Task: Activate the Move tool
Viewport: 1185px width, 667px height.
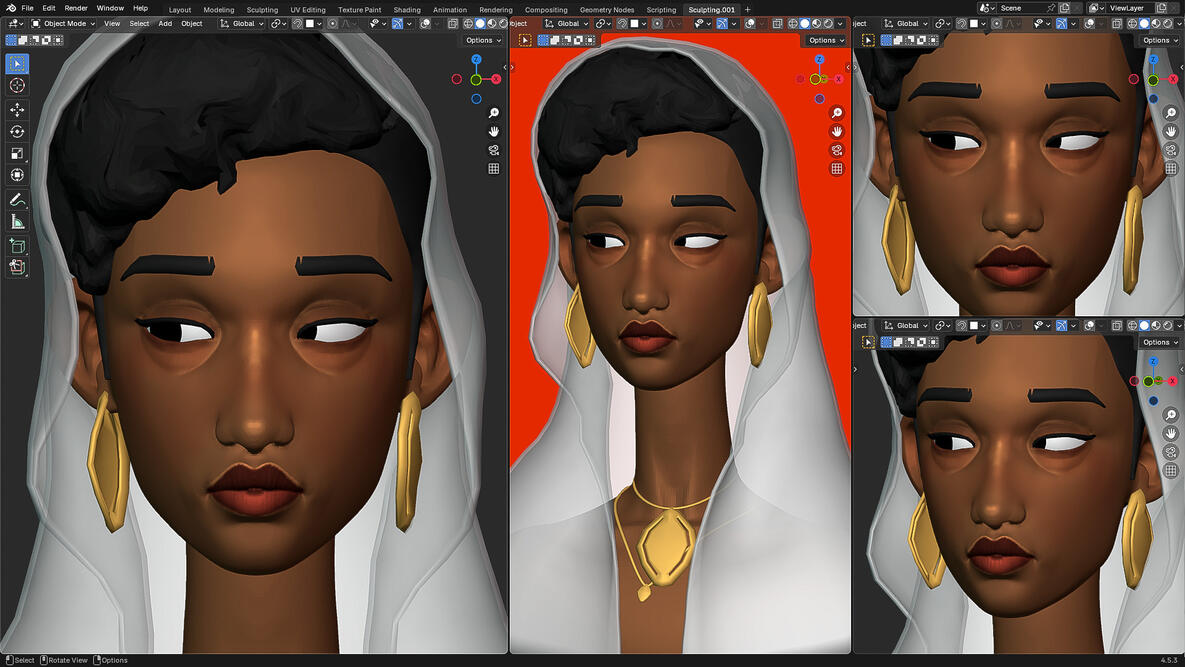Action: click(17, 110)
